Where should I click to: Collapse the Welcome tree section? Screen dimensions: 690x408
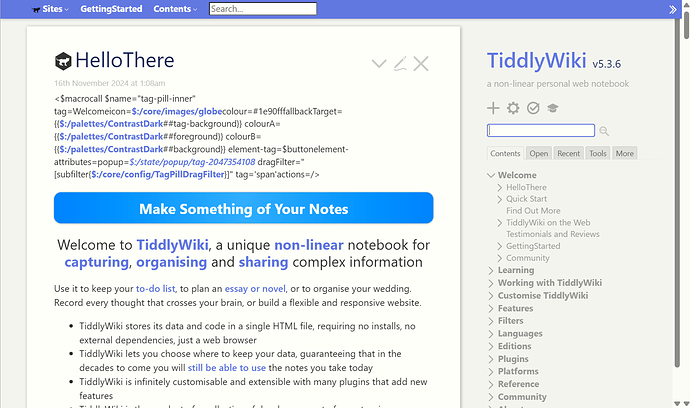click(491, 175)
